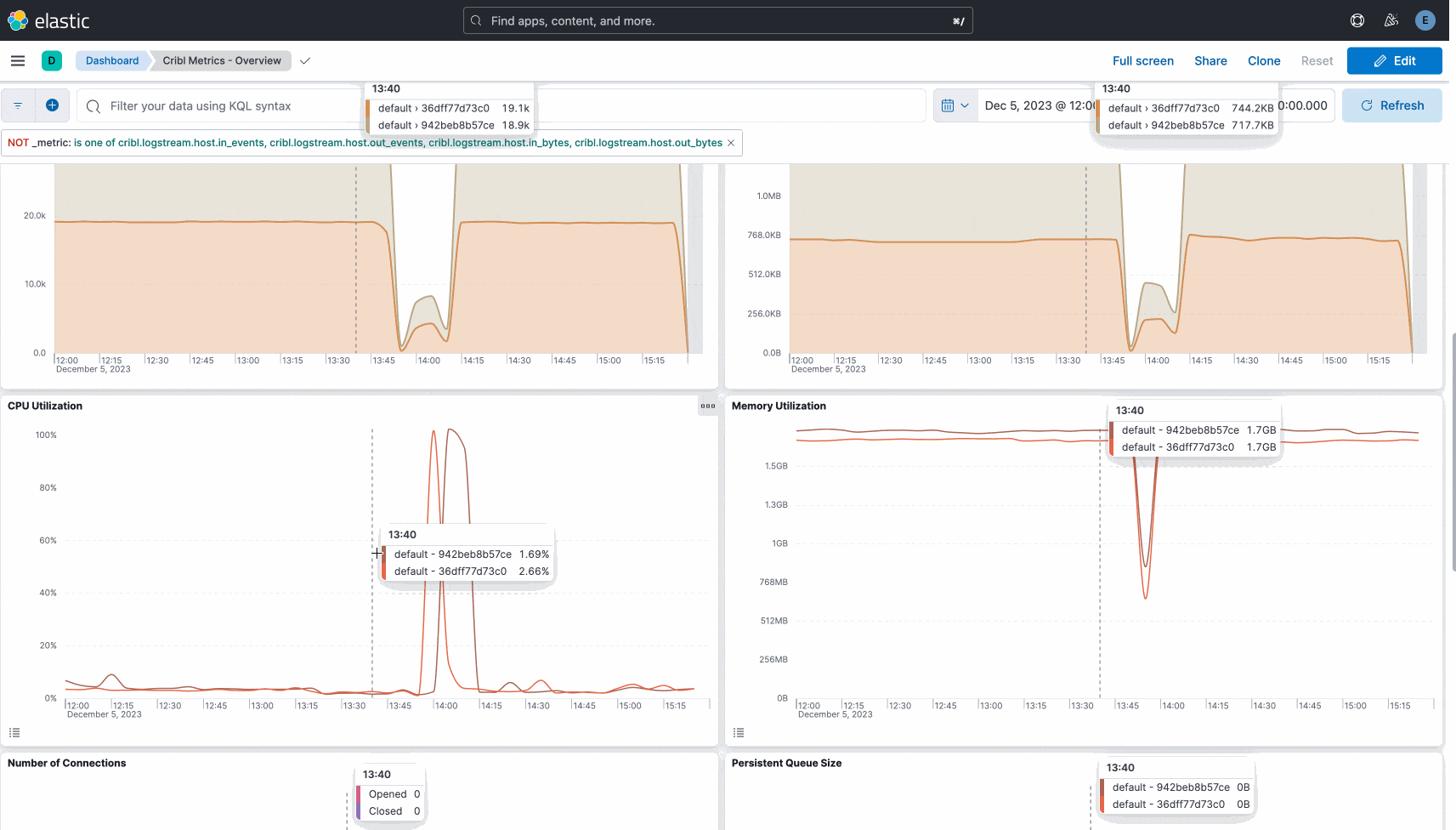Add a new filter with plus icon
This screenshot has width=1456, height=830.
pyautogui.click(x=52, y=105)
